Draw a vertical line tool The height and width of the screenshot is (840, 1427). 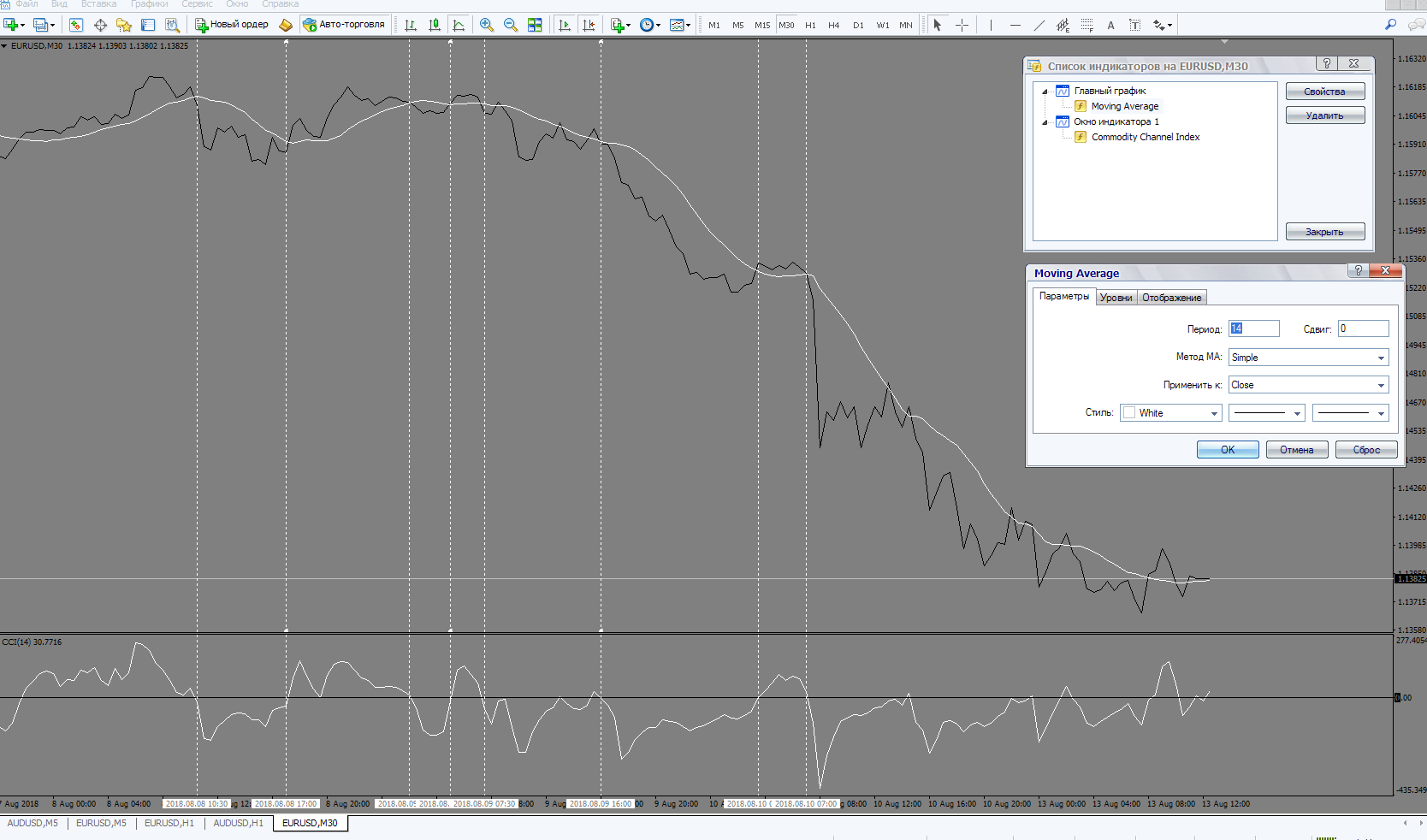click(x=991, y=25)
